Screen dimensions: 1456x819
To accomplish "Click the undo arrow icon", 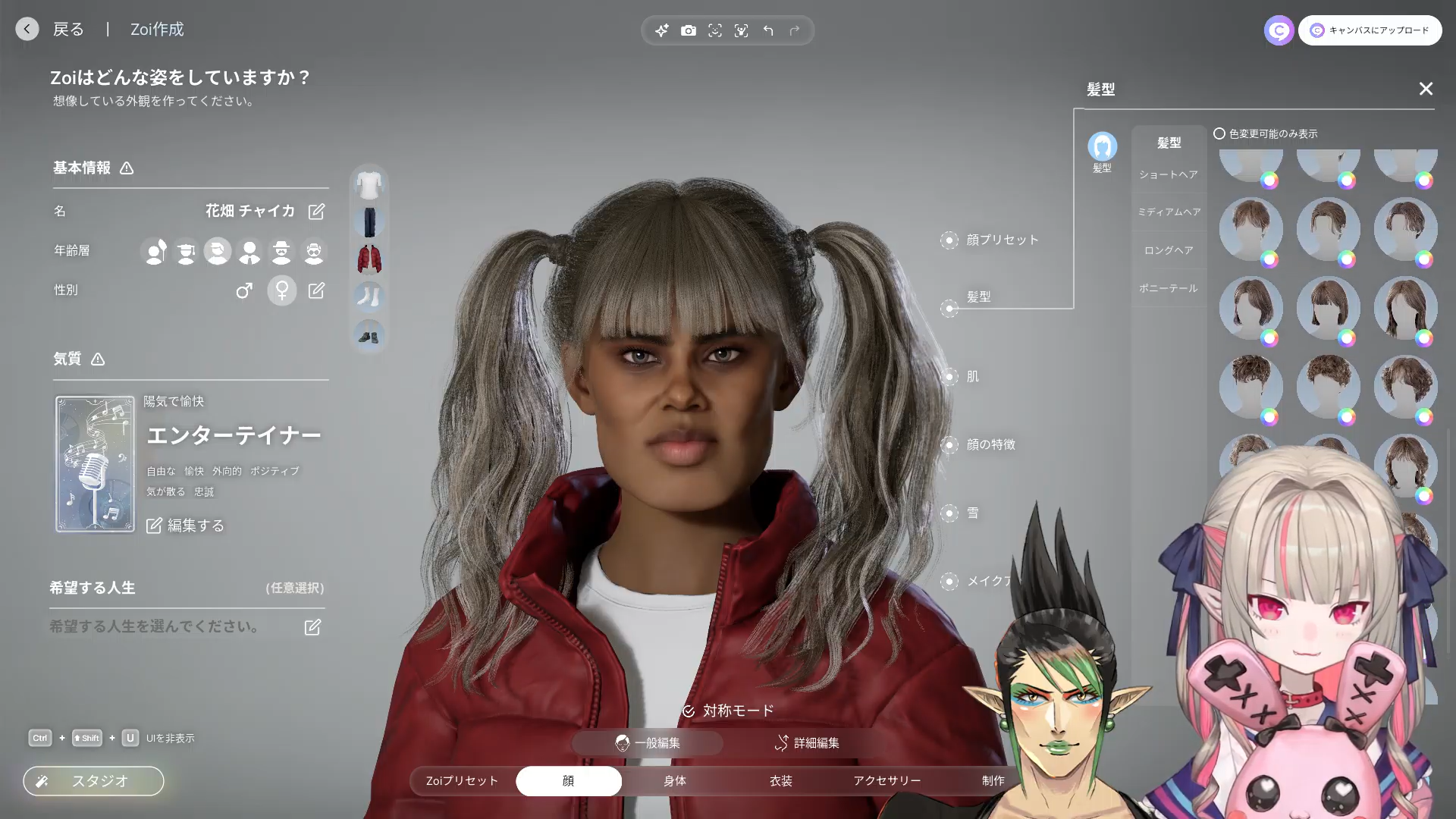I will [x=768, y=30].
